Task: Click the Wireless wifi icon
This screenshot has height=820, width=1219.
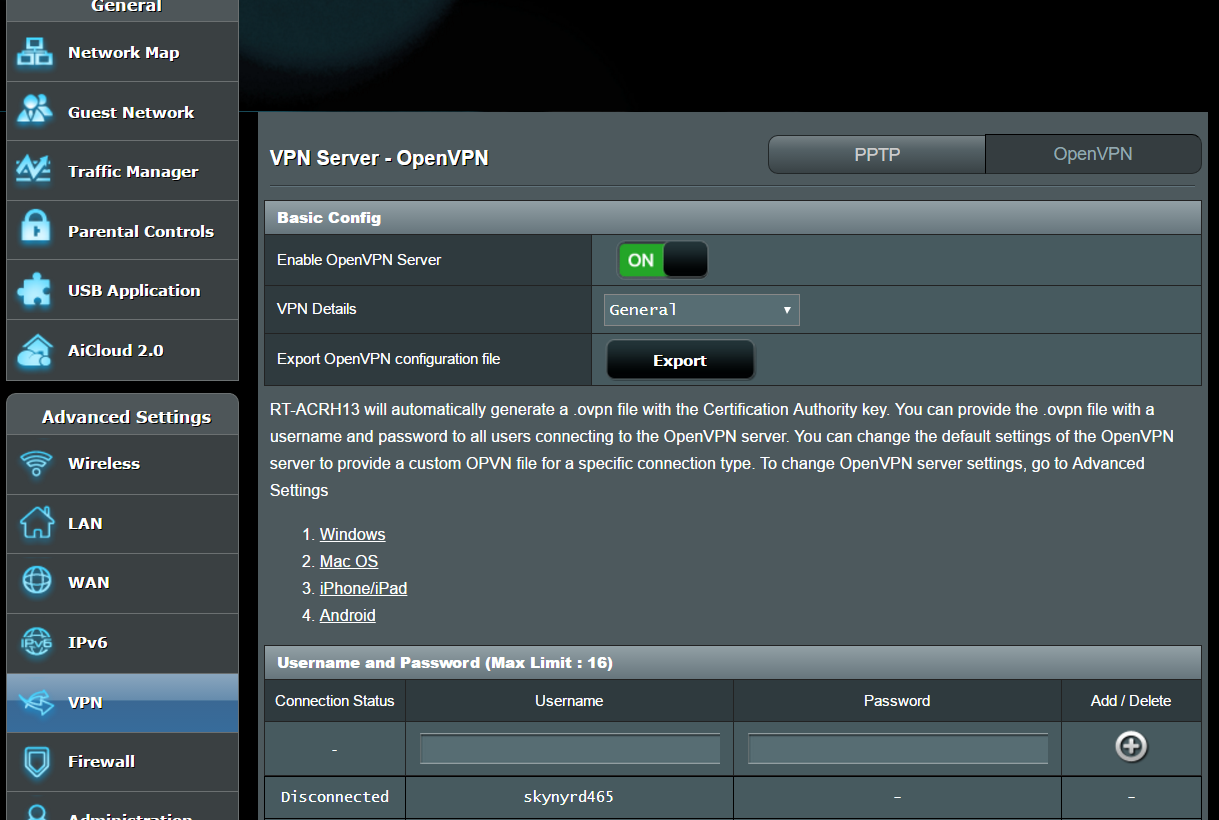Action: click(36, 464)
